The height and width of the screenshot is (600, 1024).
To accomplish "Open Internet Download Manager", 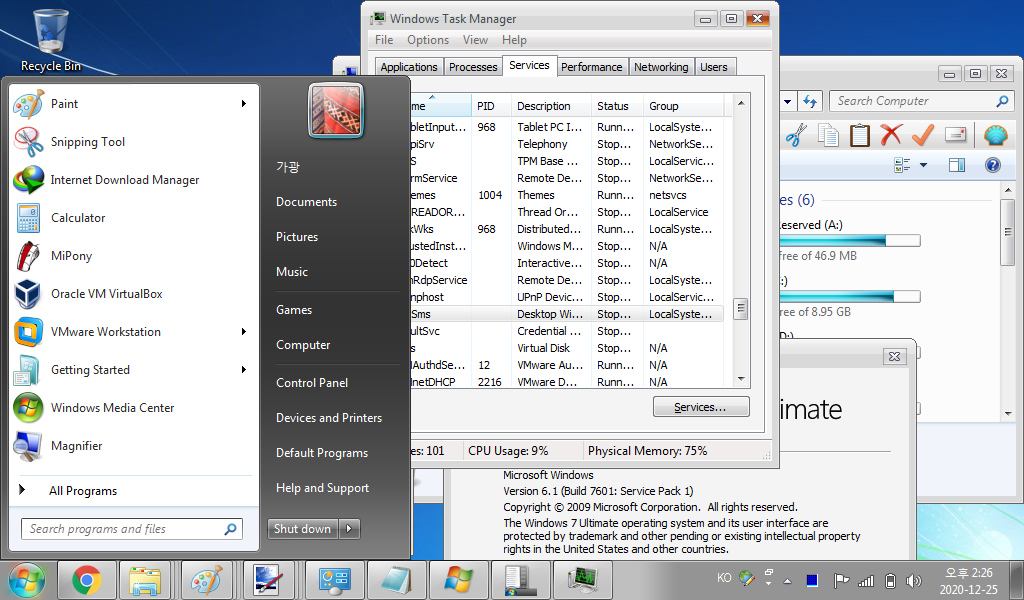I will tap(134, 180).
